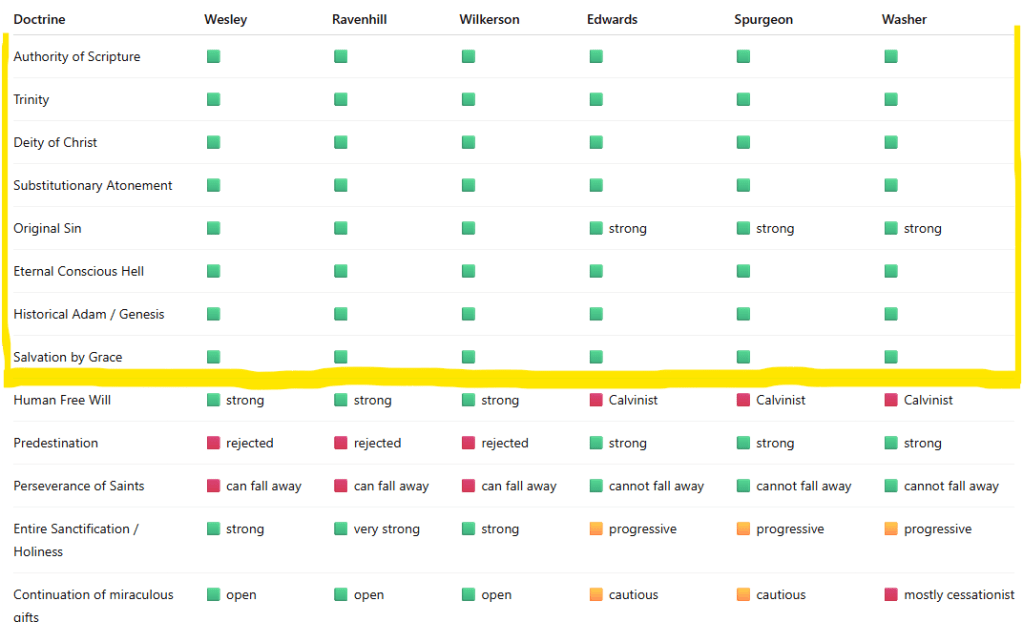Click the 'Eternal Conscious Hell' doctrine label

(x=79, y=271)
